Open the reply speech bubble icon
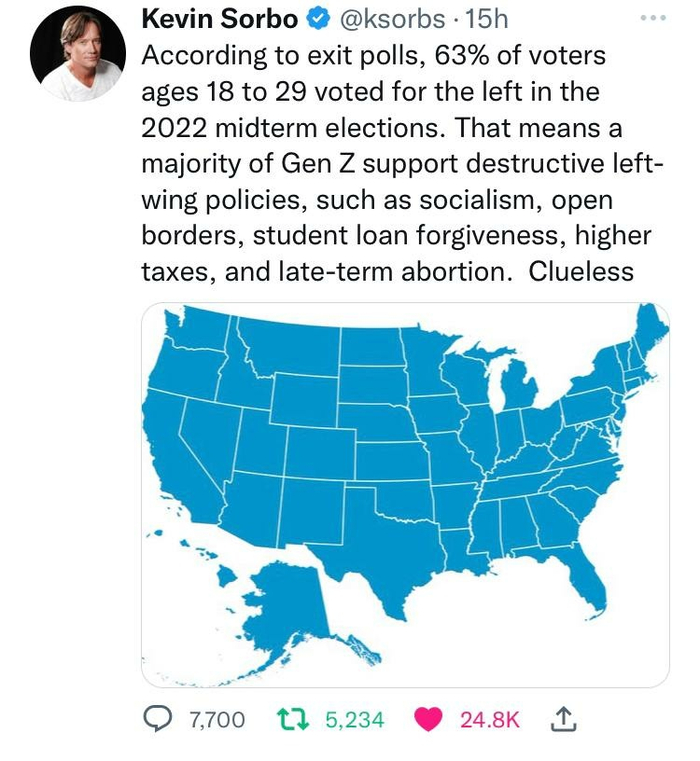The width and height of the screenshot is (700, 761). 159,719
